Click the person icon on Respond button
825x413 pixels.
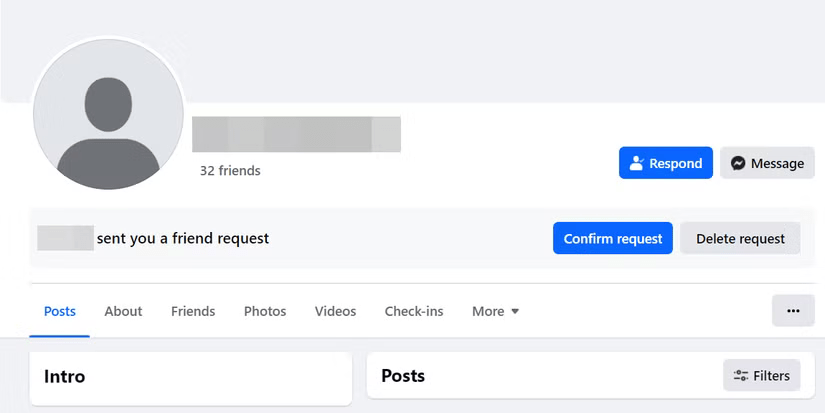636,163
